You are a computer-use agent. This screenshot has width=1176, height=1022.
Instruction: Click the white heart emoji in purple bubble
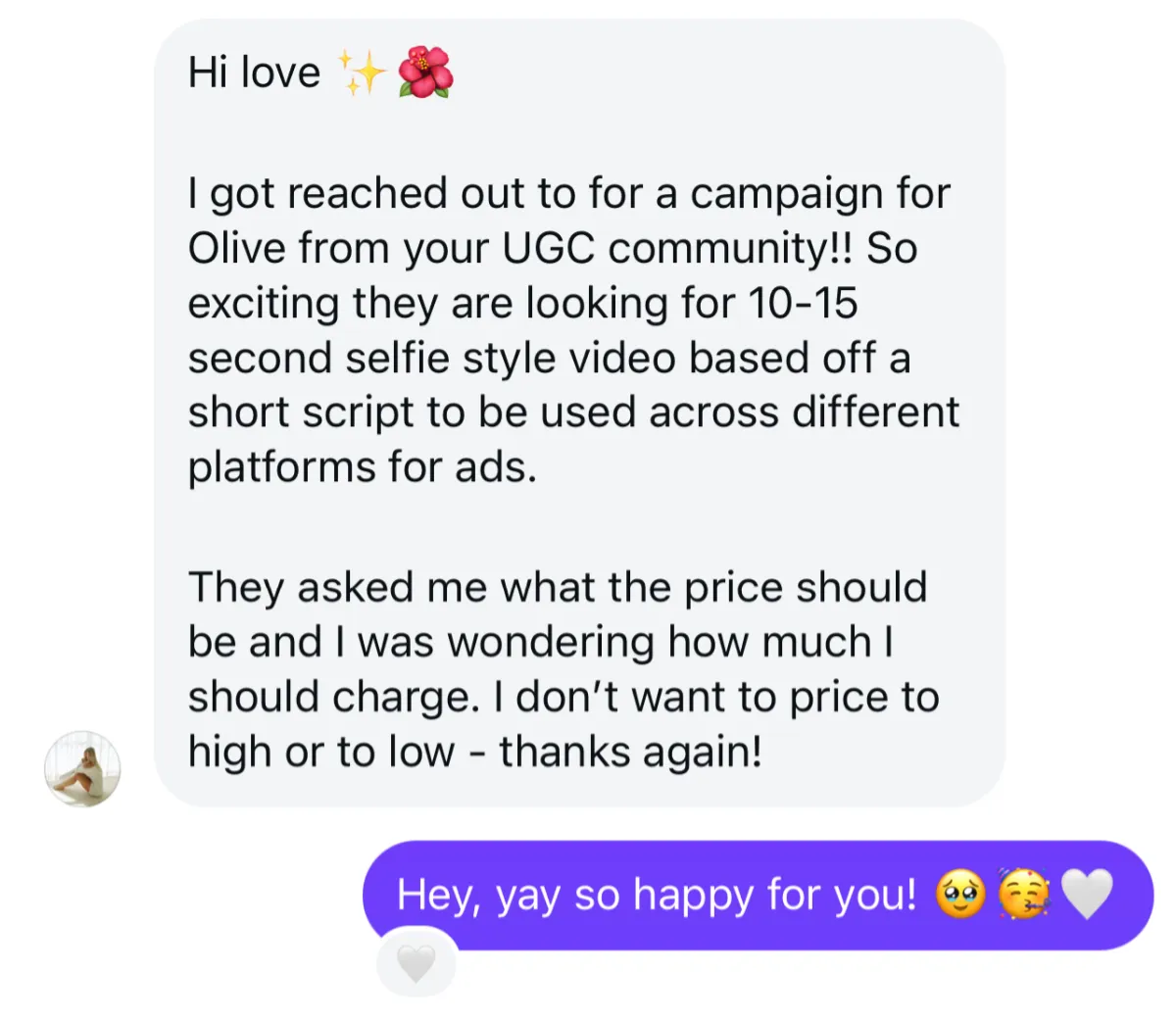[1088, 895]
